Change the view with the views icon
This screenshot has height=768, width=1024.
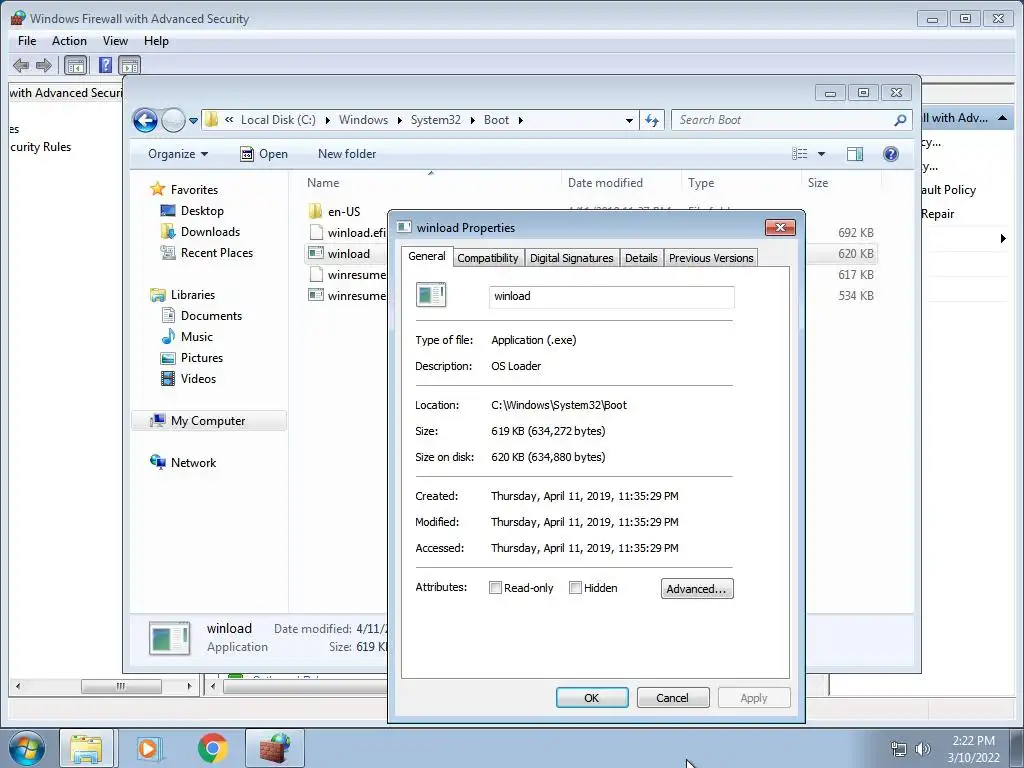tap(800, 153)
